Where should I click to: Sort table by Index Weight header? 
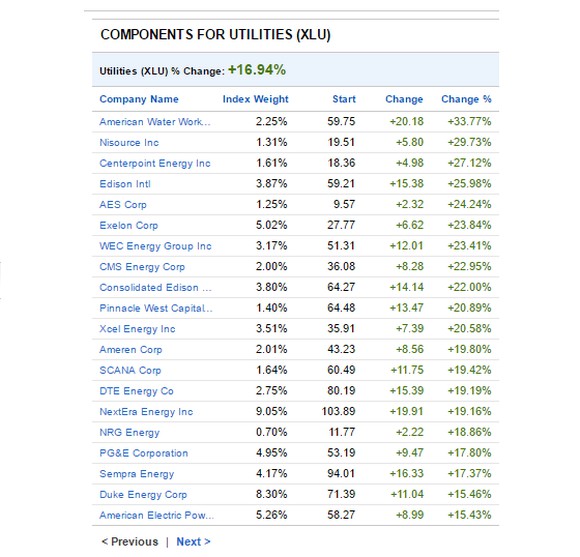click(255, 99)
